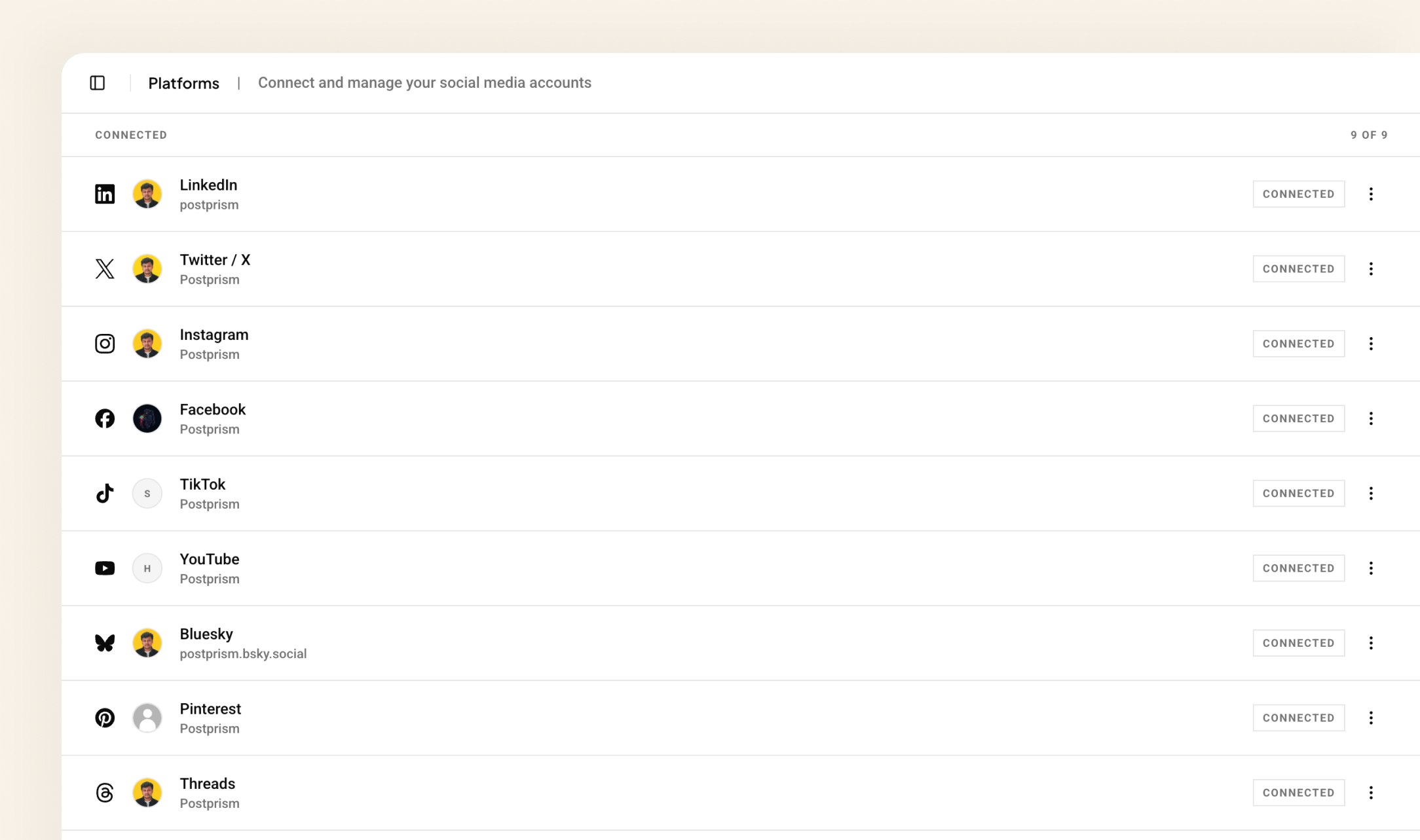Click the Instagram profile avatar photo
Viewport: 1420px width, 840px height.
(147, 344)
